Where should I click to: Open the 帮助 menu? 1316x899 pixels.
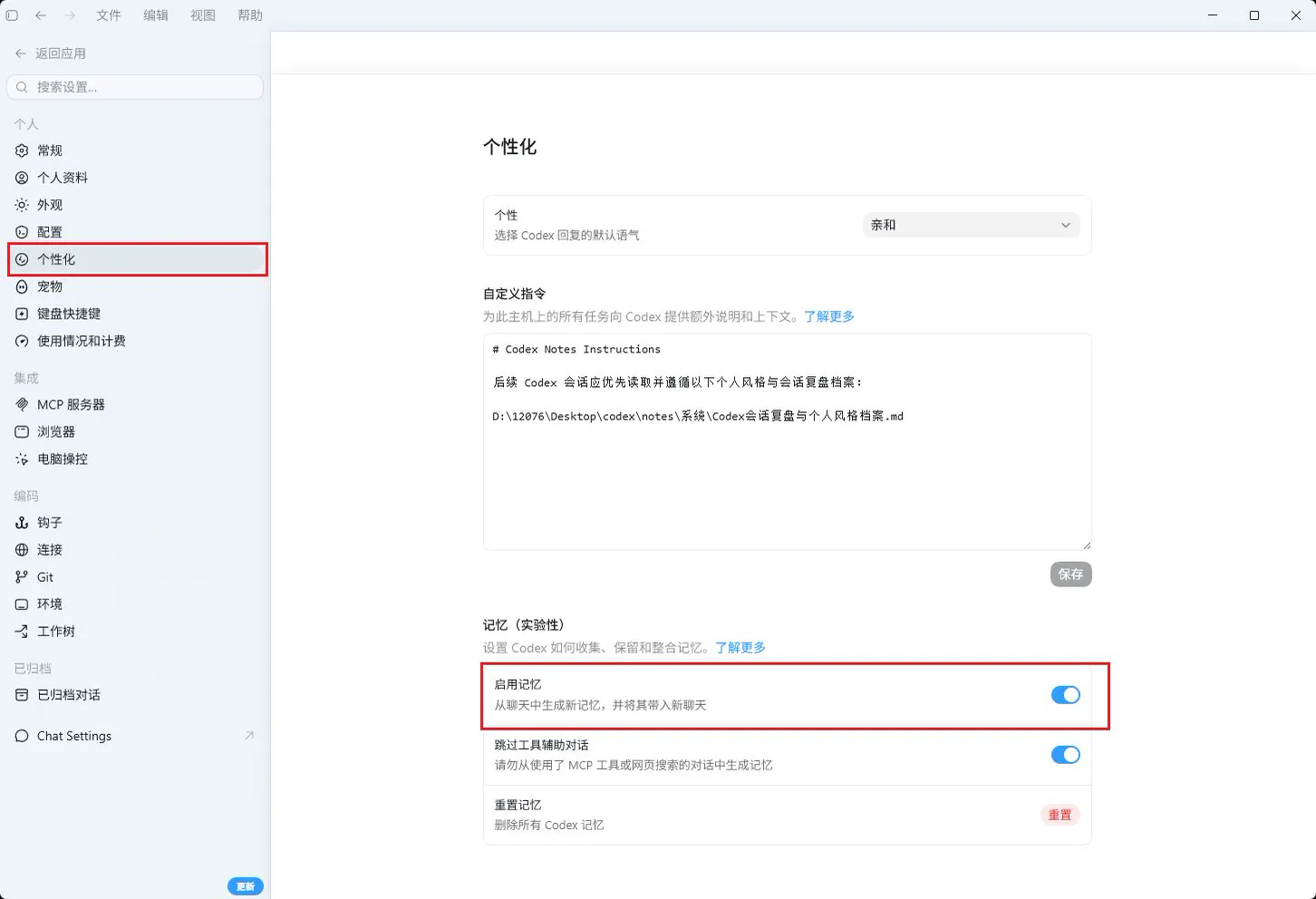(250, 15)
